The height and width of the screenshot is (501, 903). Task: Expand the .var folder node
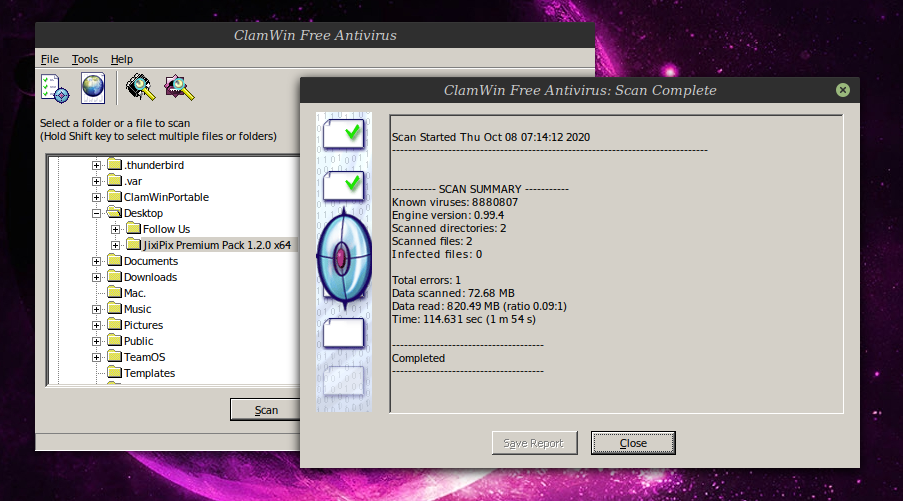pos(96,181)
